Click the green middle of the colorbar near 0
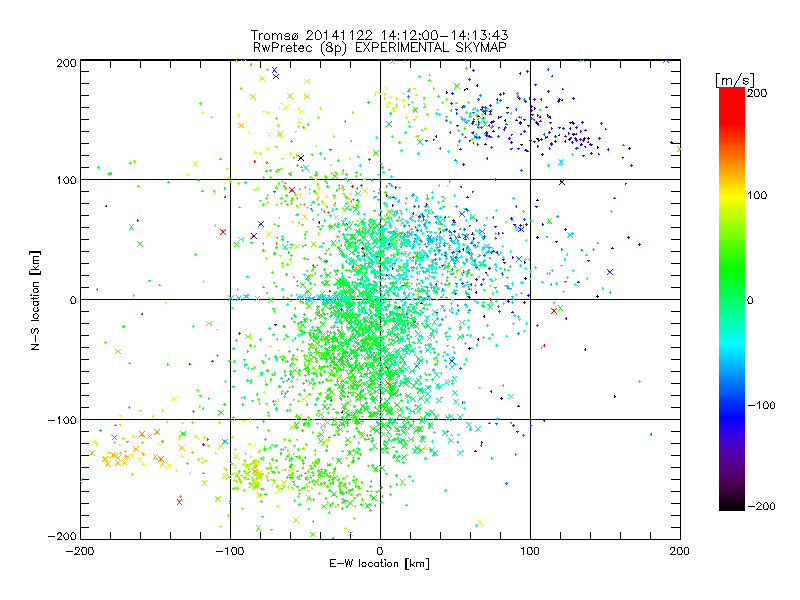Viewport: 800px width, 600px height. 732,299
